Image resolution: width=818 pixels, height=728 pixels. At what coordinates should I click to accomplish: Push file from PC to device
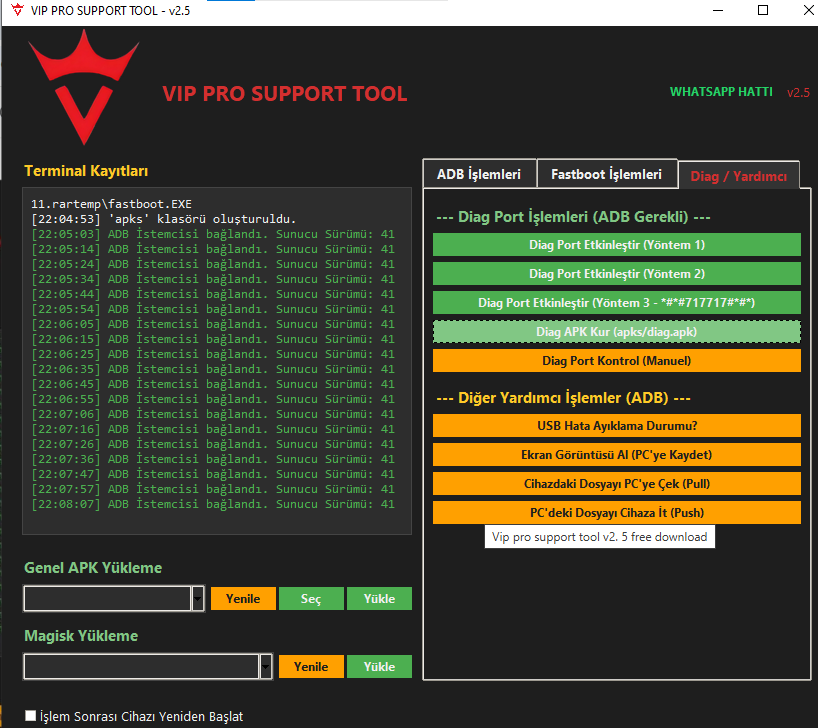coord(616,512)
